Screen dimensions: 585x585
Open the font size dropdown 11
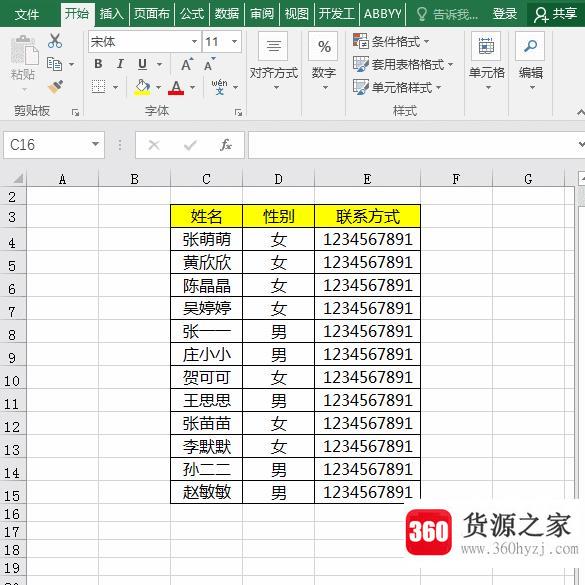click(234, 41)
